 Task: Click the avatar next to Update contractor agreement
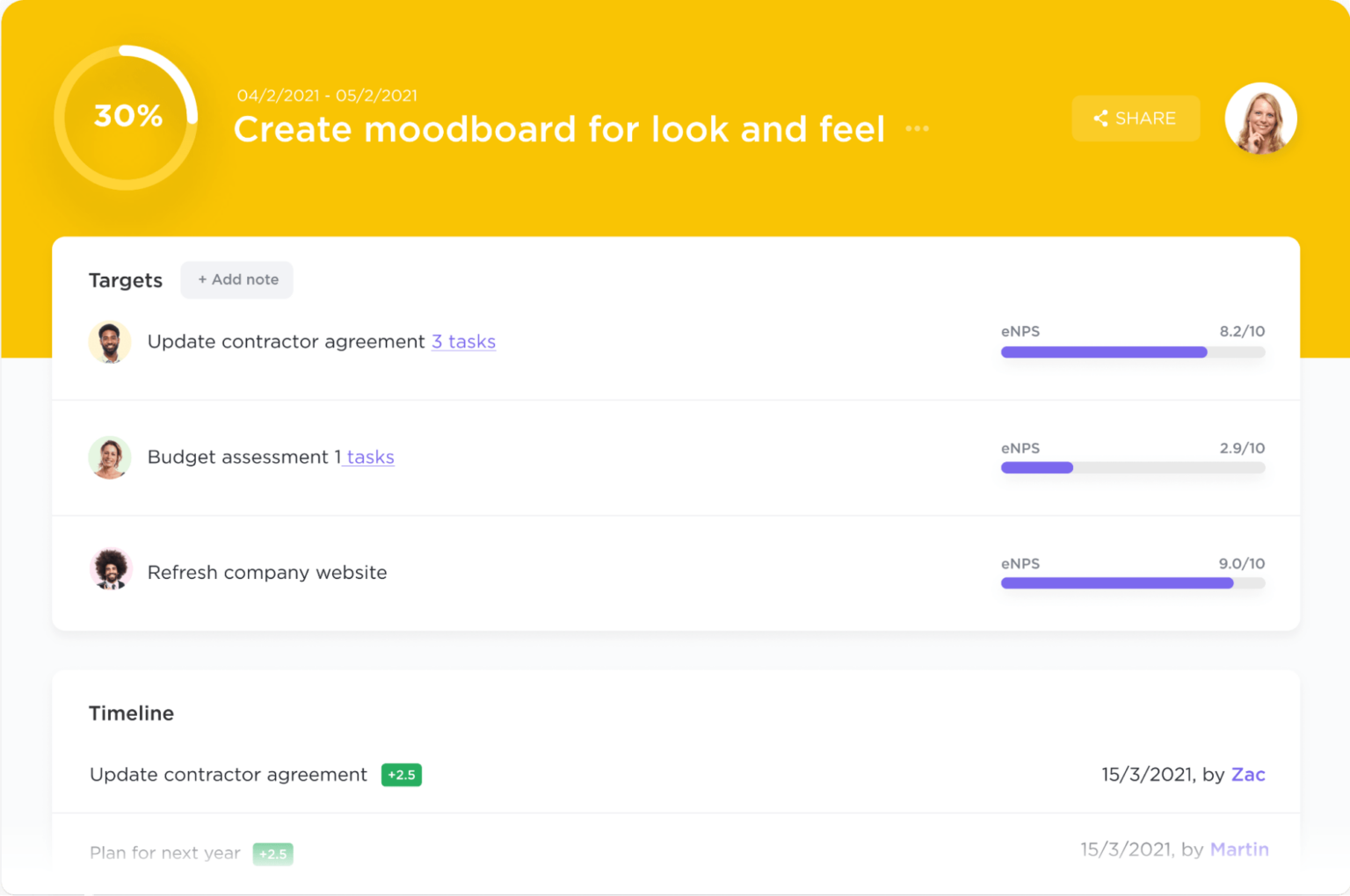[109, 343]
